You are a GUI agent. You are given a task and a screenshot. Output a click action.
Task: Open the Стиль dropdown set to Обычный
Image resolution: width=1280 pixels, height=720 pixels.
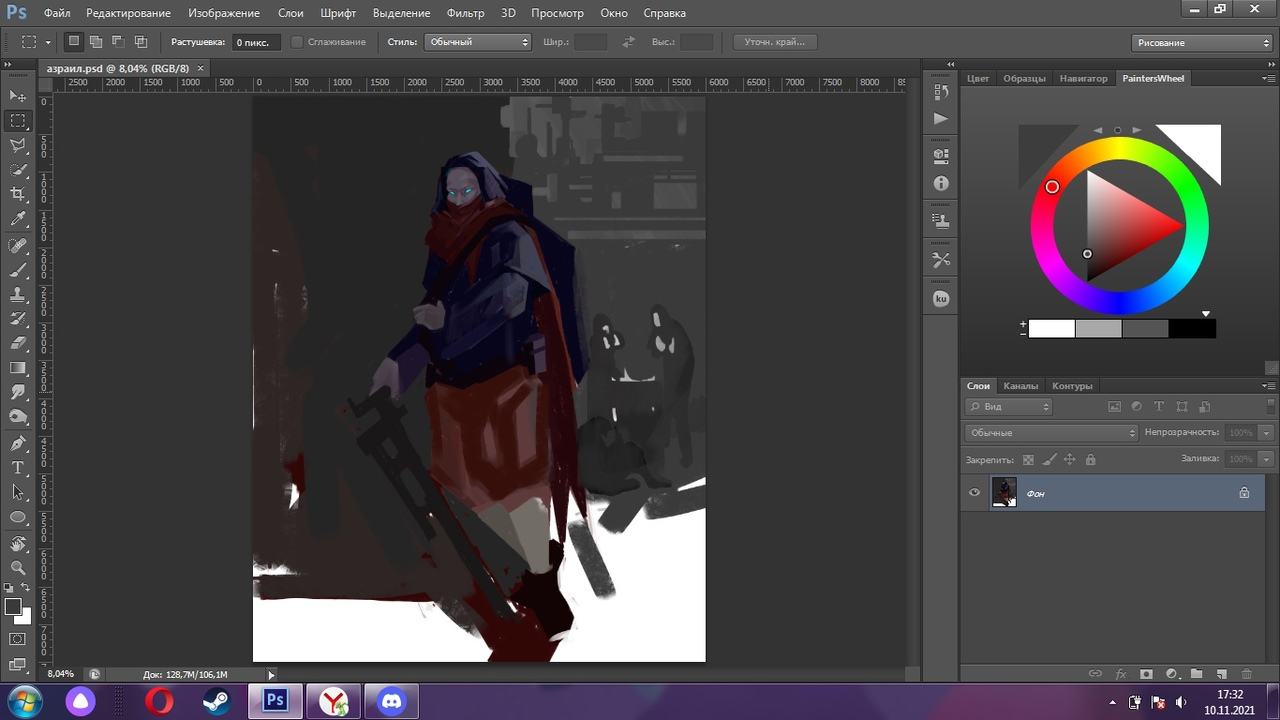click(x=478, y=42)
